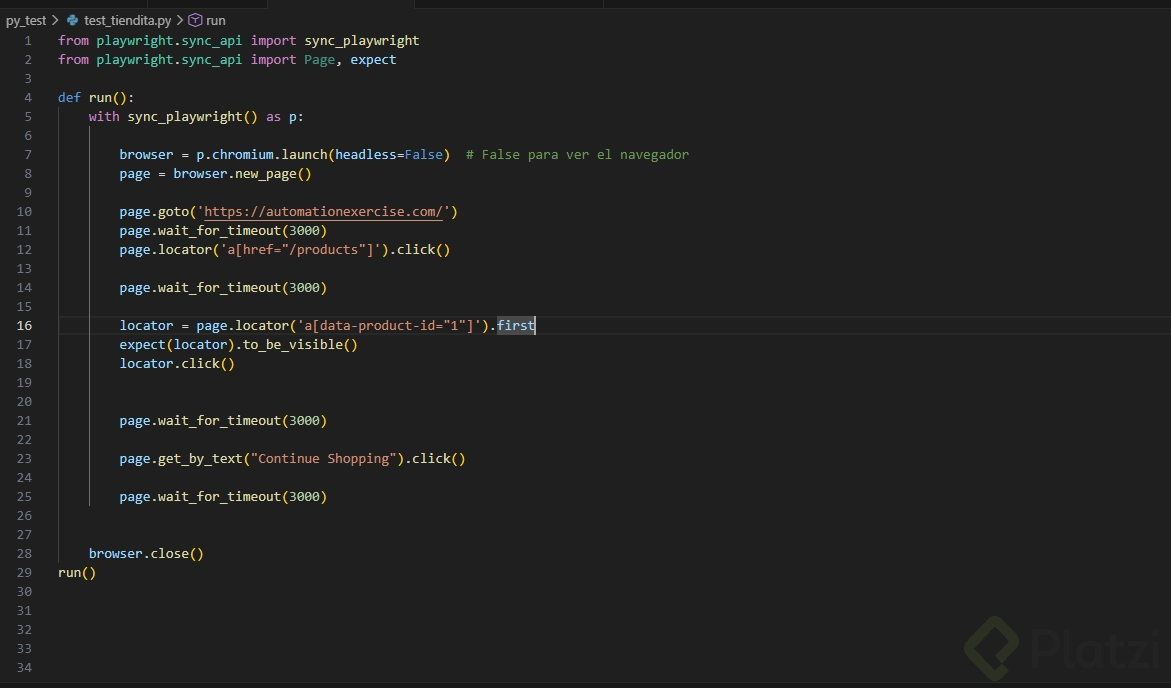Click 'browser.new_page()' on line 8

(242, 173)
